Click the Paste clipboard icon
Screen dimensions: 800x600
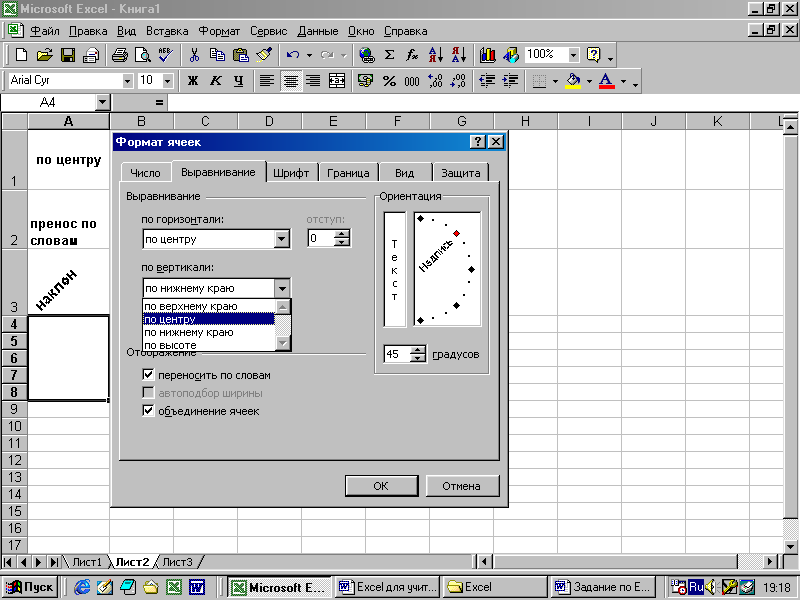240,55
